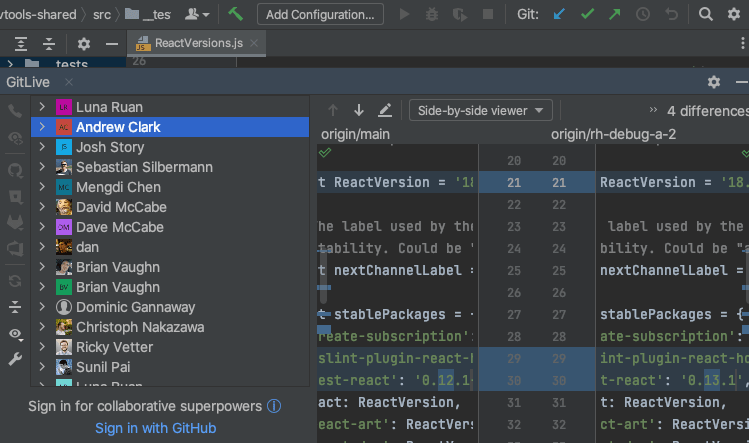
Task: Open Search Everywhere magnifier icon
Action: [706, 14]
